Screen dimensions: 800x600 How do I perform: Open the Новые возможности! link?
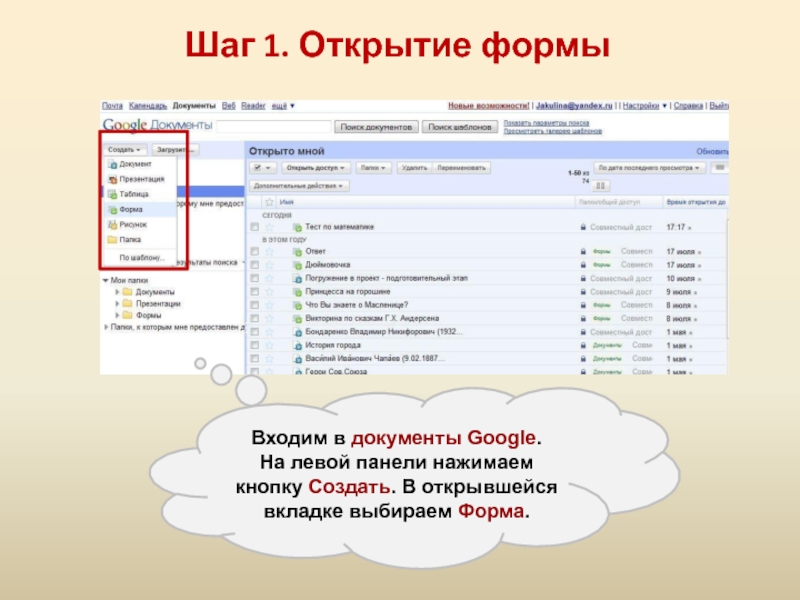pyautogui.click(x=488, y=106)
